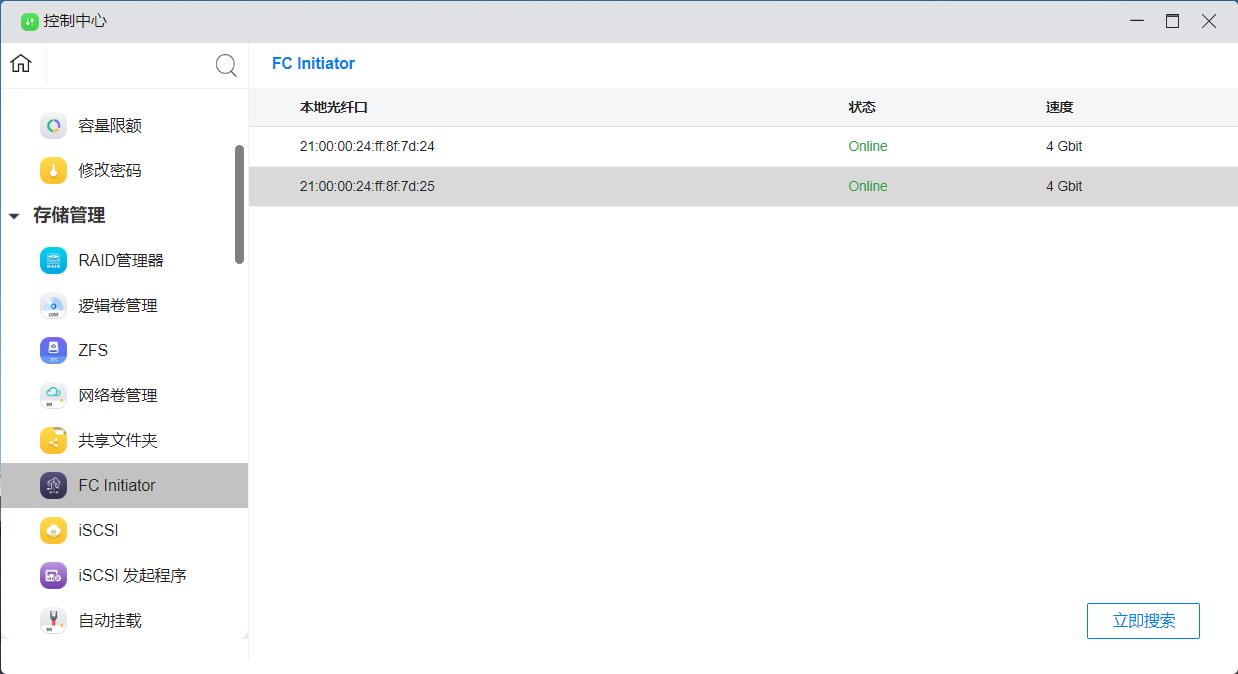1238x674 pixels.
Task: Click the sidebar vertical scrollbar thumb
Action: click(x=239, y=205)
